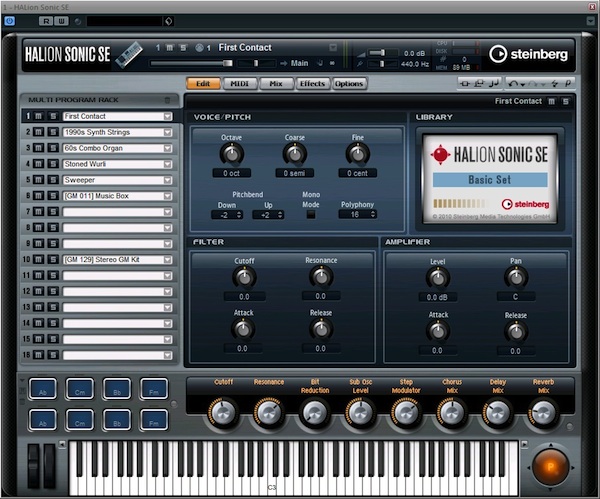Click the HALion Sonic SE Basic Set library image

tap(490, 179)
